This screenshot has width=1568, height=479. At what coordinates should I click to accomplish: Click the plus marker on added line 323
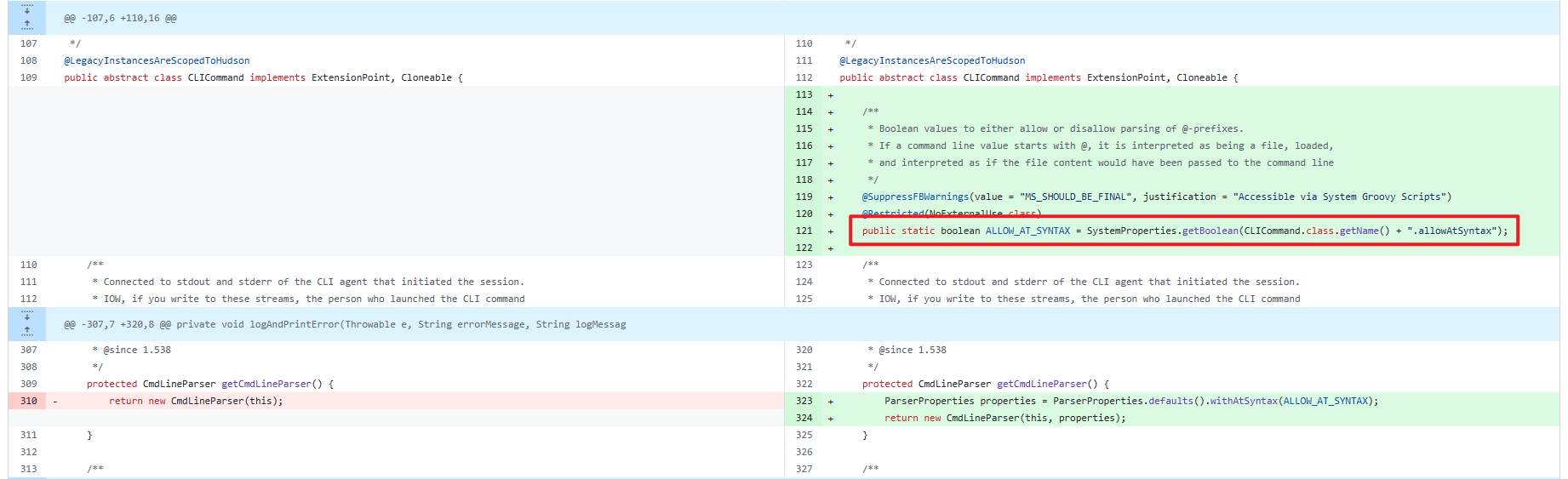[x=831, y=402]
